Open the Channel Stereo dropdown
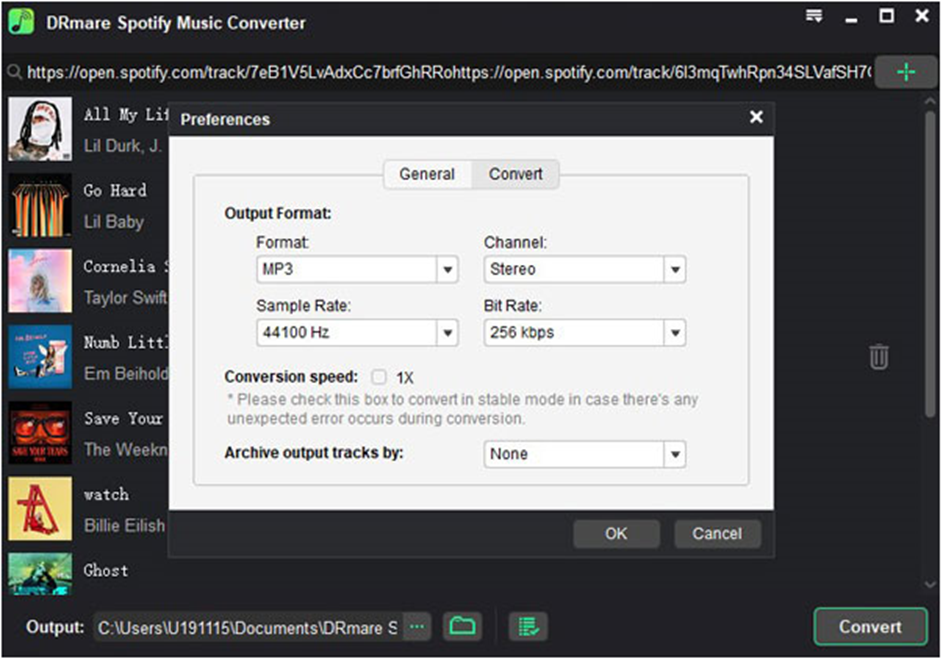943x659 pixels. [676, 270]
